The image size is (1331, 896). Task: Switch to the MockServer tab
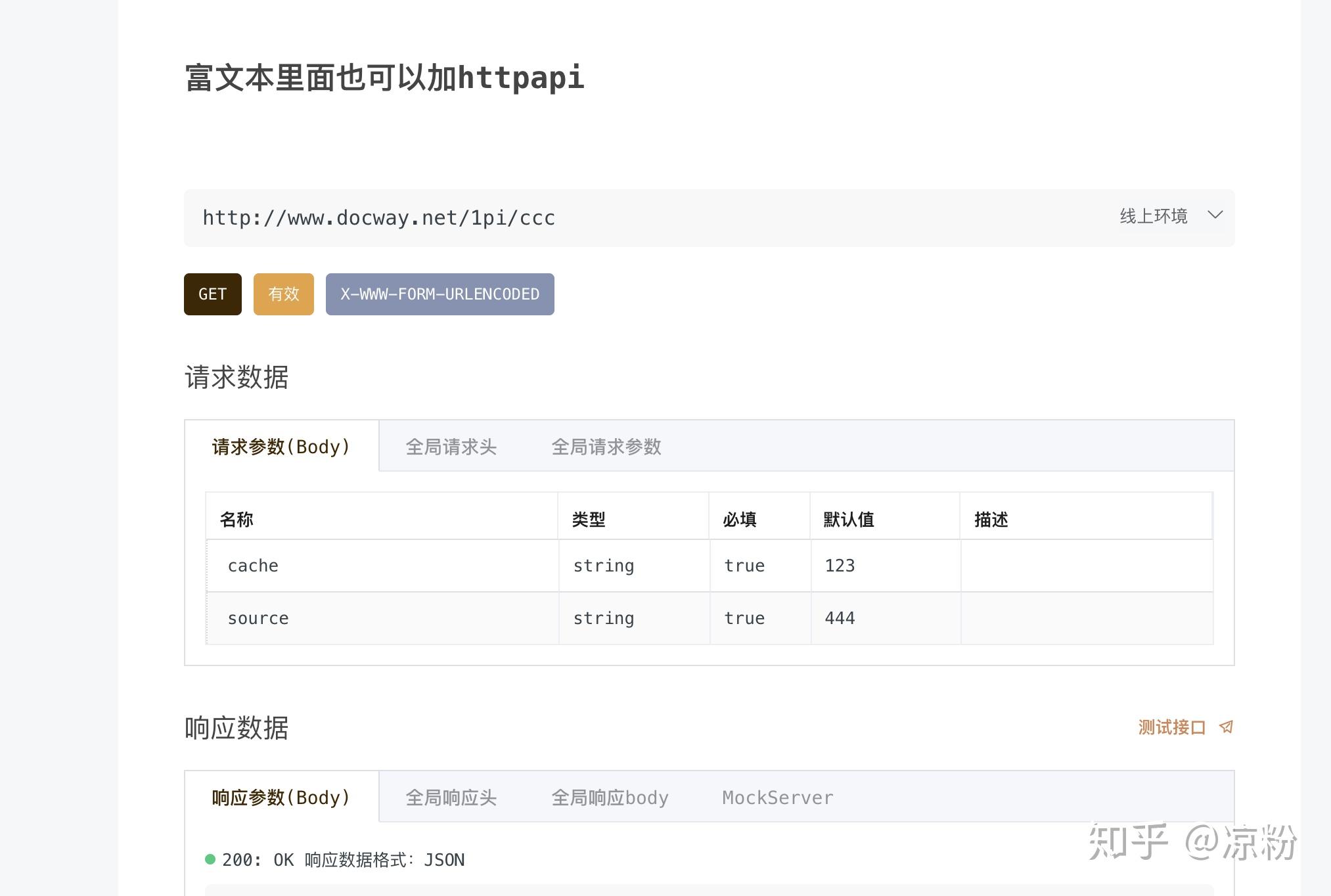pos(778,797)
